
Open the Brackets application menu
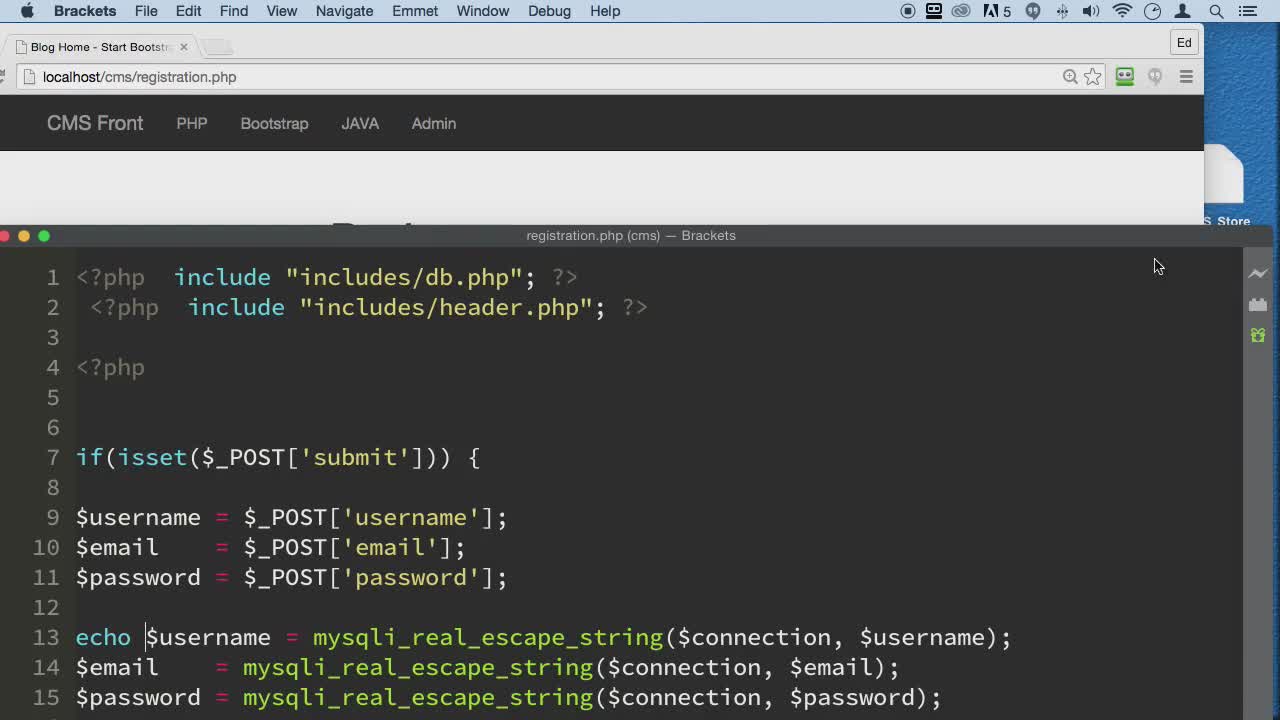tap(85, 11)
